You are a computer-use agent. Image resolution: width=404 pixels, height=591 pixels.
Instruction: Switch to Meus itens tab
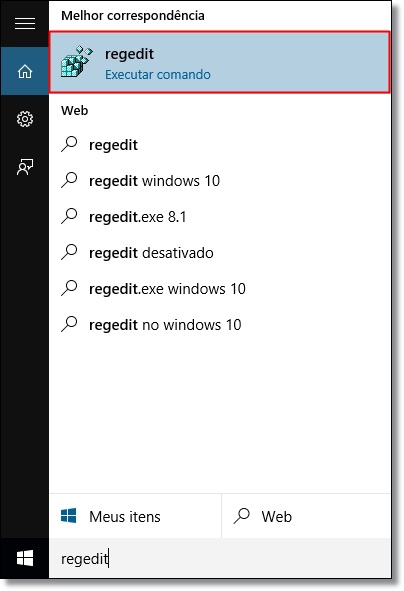135,516
